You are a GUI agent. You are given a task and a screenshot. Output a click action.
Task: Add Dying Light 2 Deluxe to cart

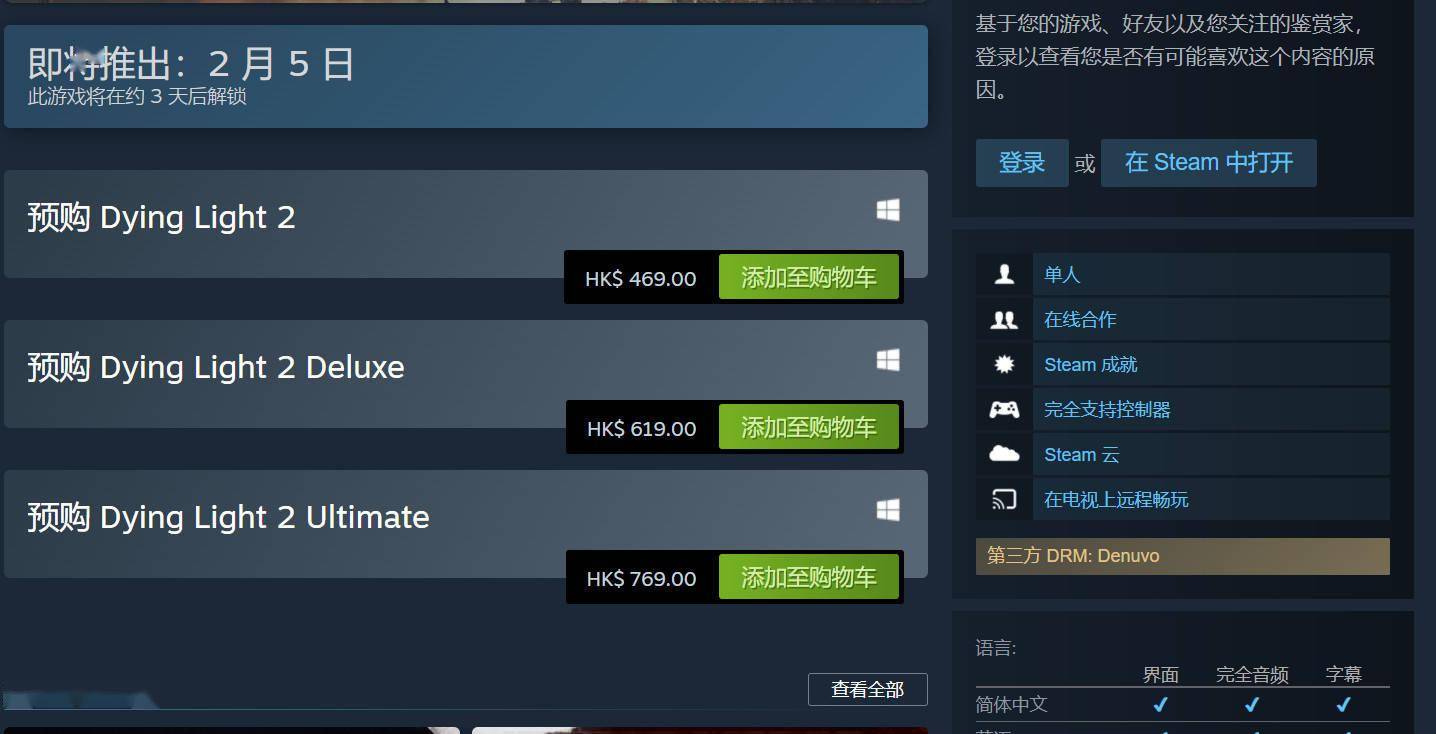(x=808, y=428)
